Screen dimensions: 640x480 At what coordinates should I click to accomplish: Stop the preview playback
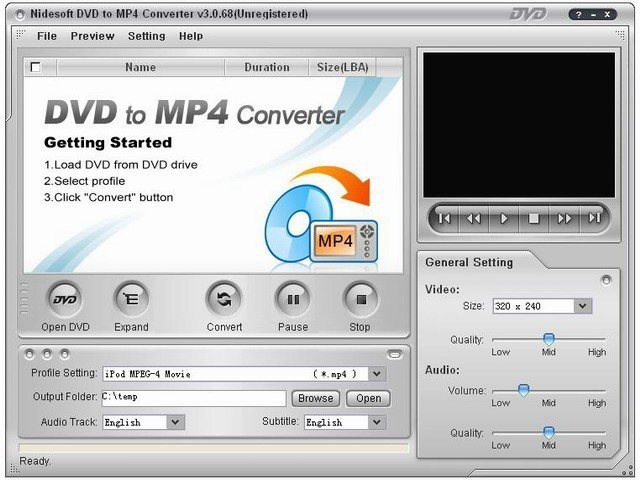[533, 219]
